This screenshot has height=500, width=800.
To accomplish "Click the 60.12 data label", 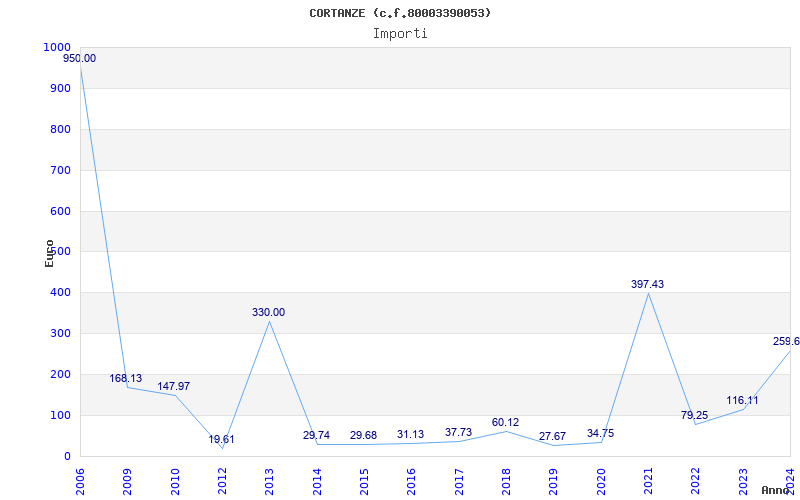I will 506,422.
